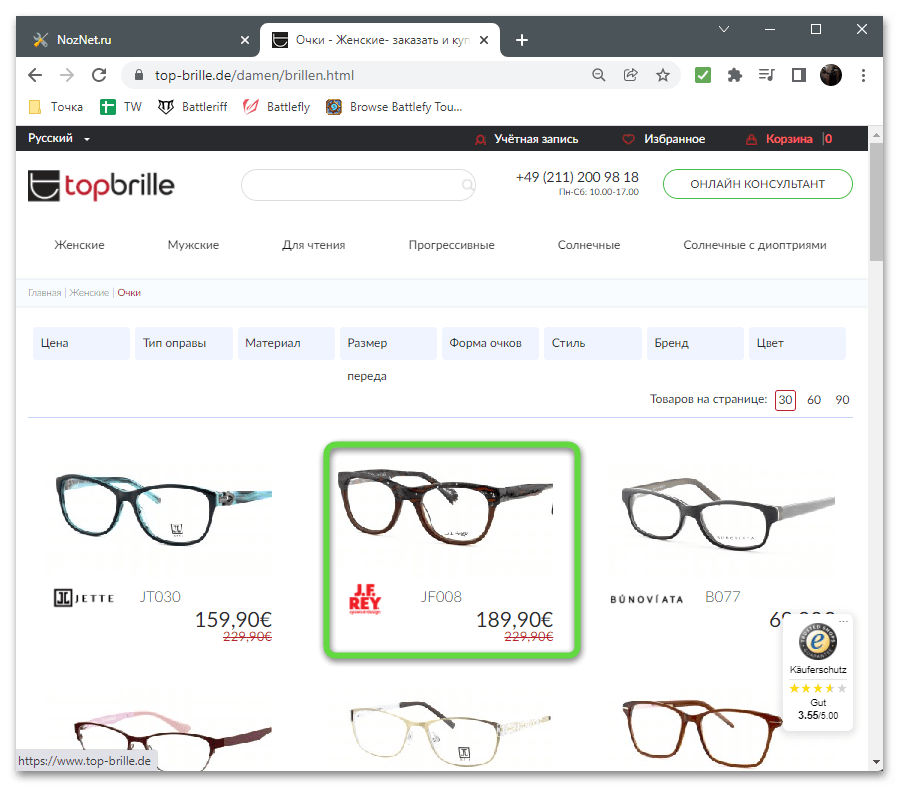Open the Battleriff bookmark
This screenshot has width=899, height=787.
193,107
